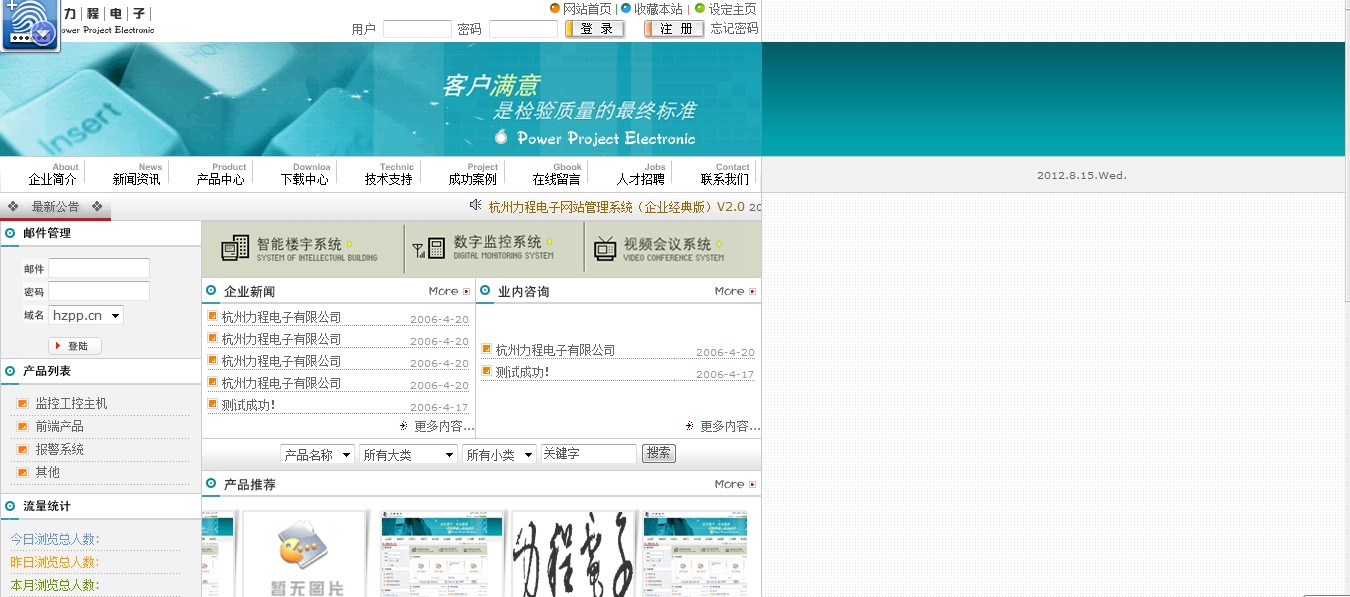Screen dimensions: 1350x597
Task: Open 杭州力程电子有限公司 in the 业内咨询 list
Action: click(556, 350)
